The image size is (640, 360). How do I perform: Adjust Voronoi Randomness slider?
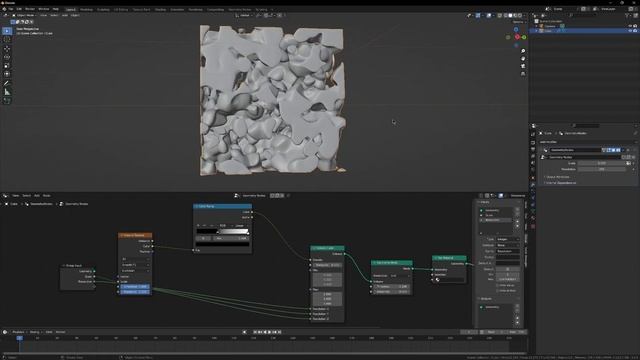tap(135, 292)
